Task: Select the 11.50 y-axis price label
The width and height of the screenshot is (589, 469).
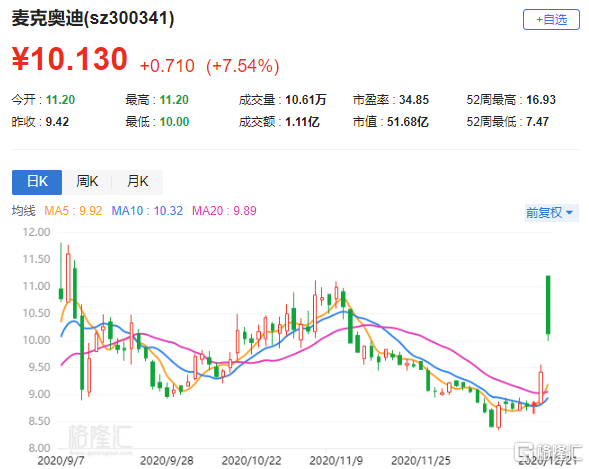Action: tap(36, 259)
